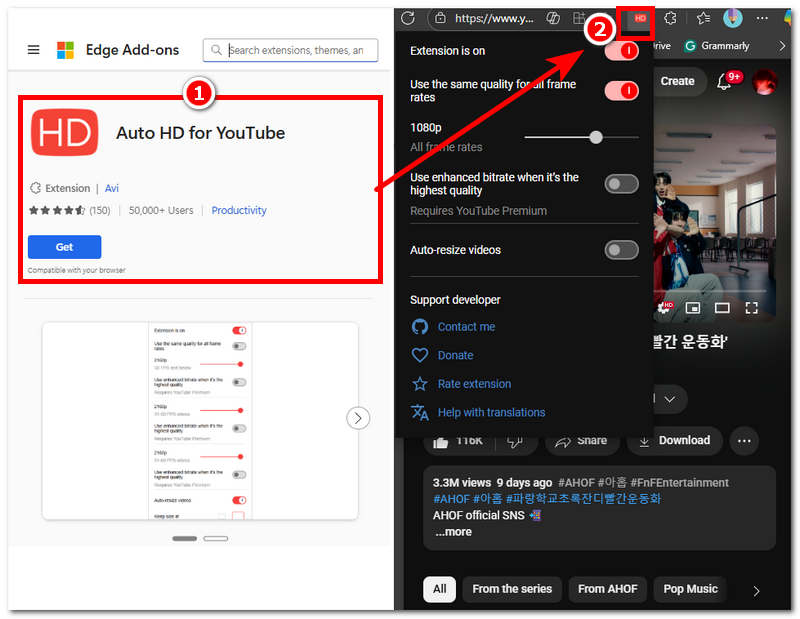Open the translations icon beside Help with translations
Viewport: 800px width, 619px height.
pos(421,412)
